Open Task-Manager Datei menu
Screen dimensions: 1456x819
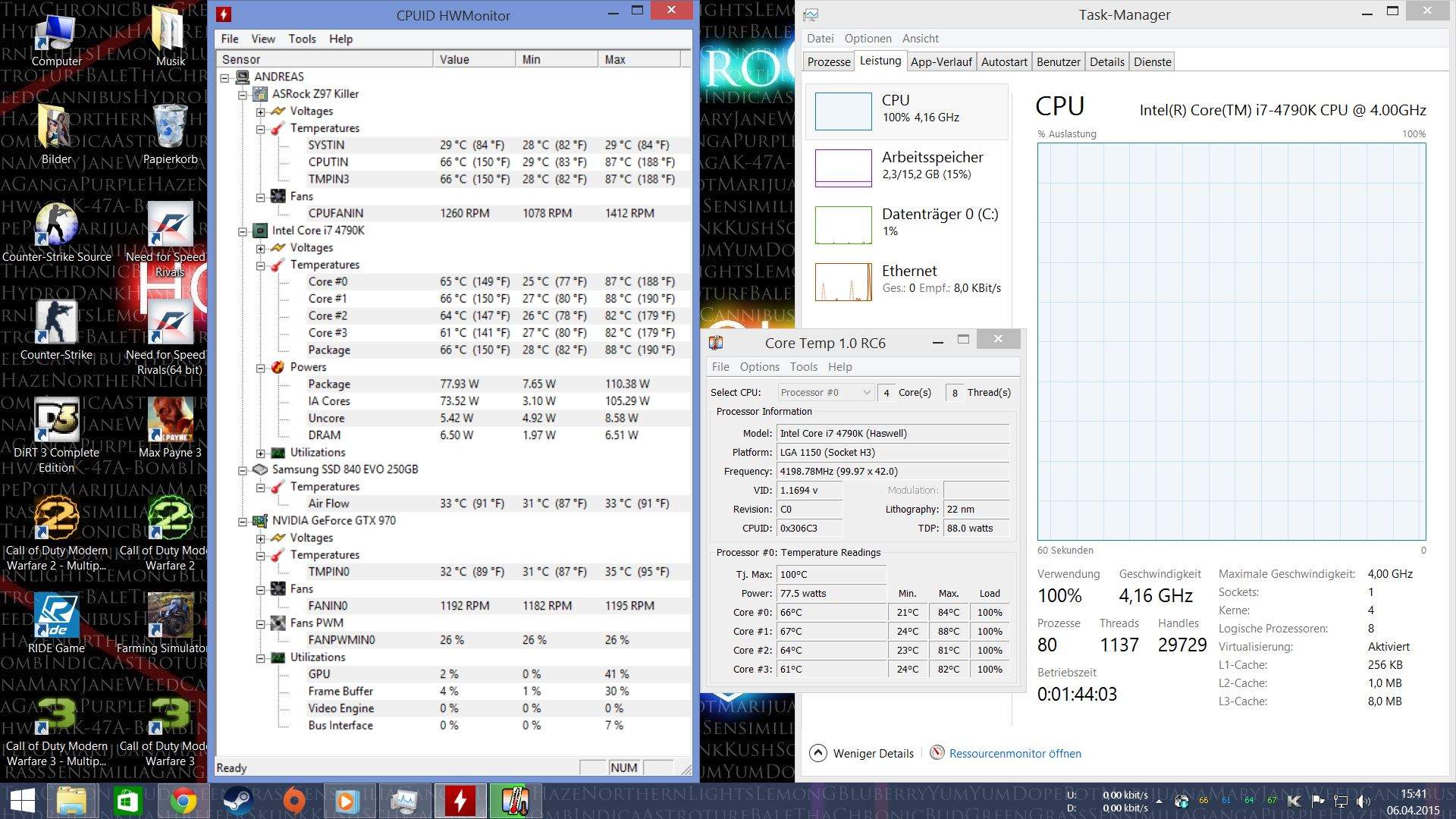(x=820, y=39)
